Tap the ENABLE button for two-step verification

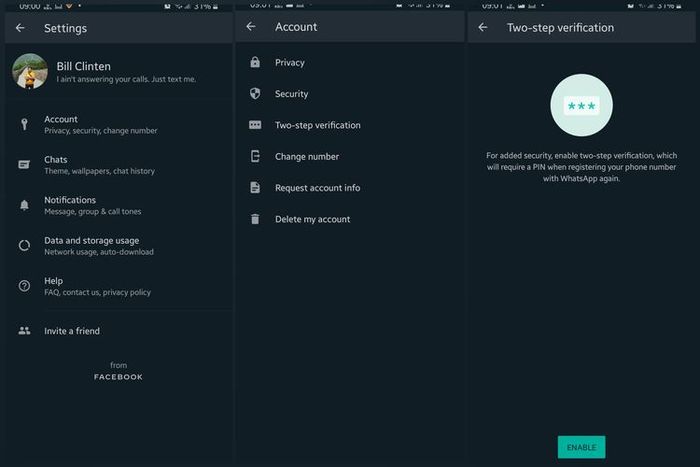(581, 447)
